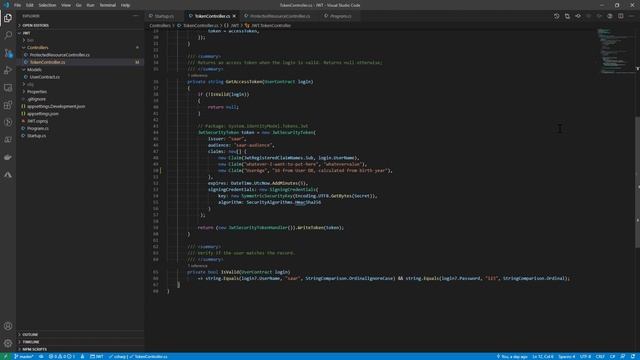Expand the obj folder
640x360 pixels.
pos(80,84)
